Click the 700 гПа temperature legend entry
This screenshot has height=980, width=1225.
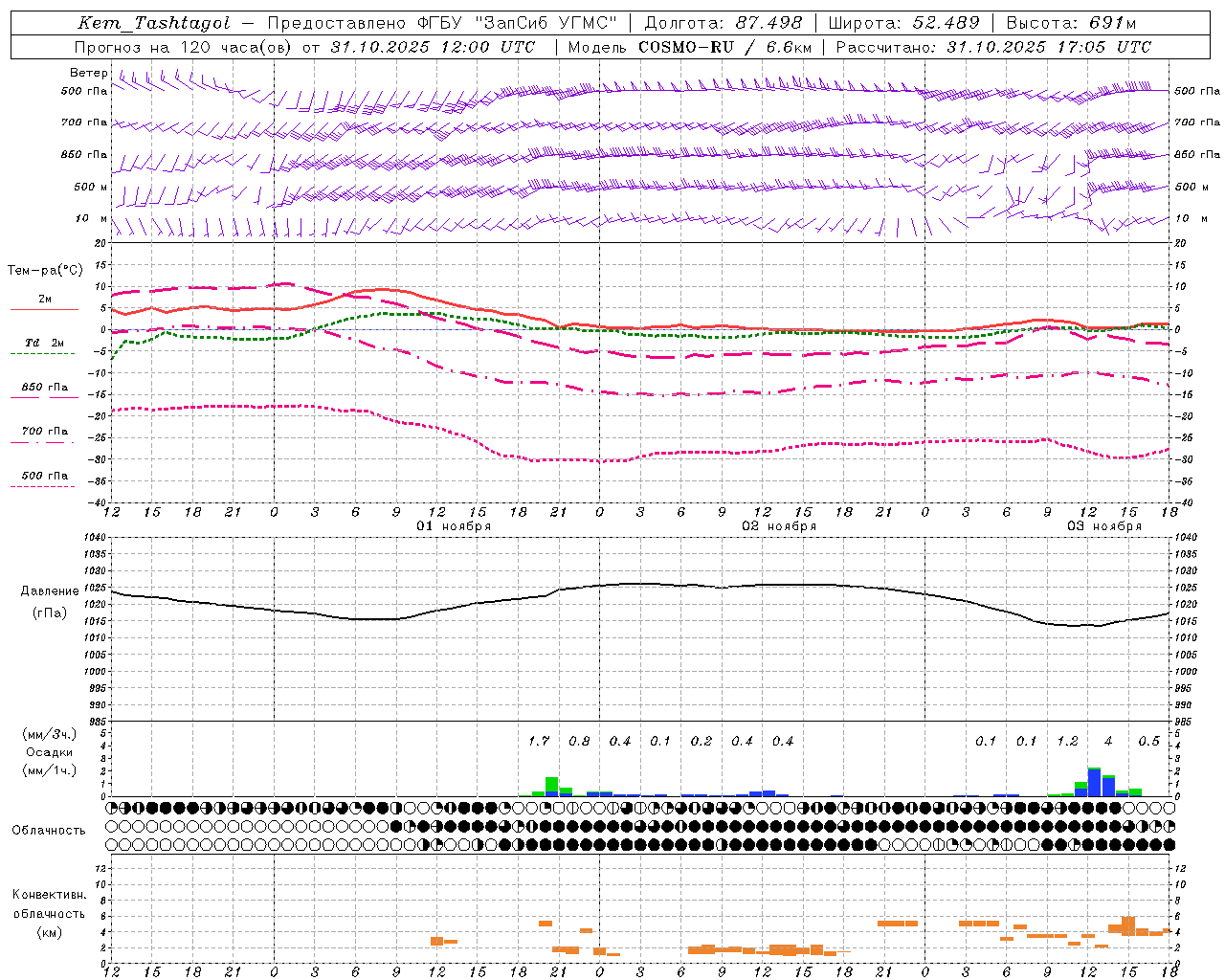click(x=45, y=431)
